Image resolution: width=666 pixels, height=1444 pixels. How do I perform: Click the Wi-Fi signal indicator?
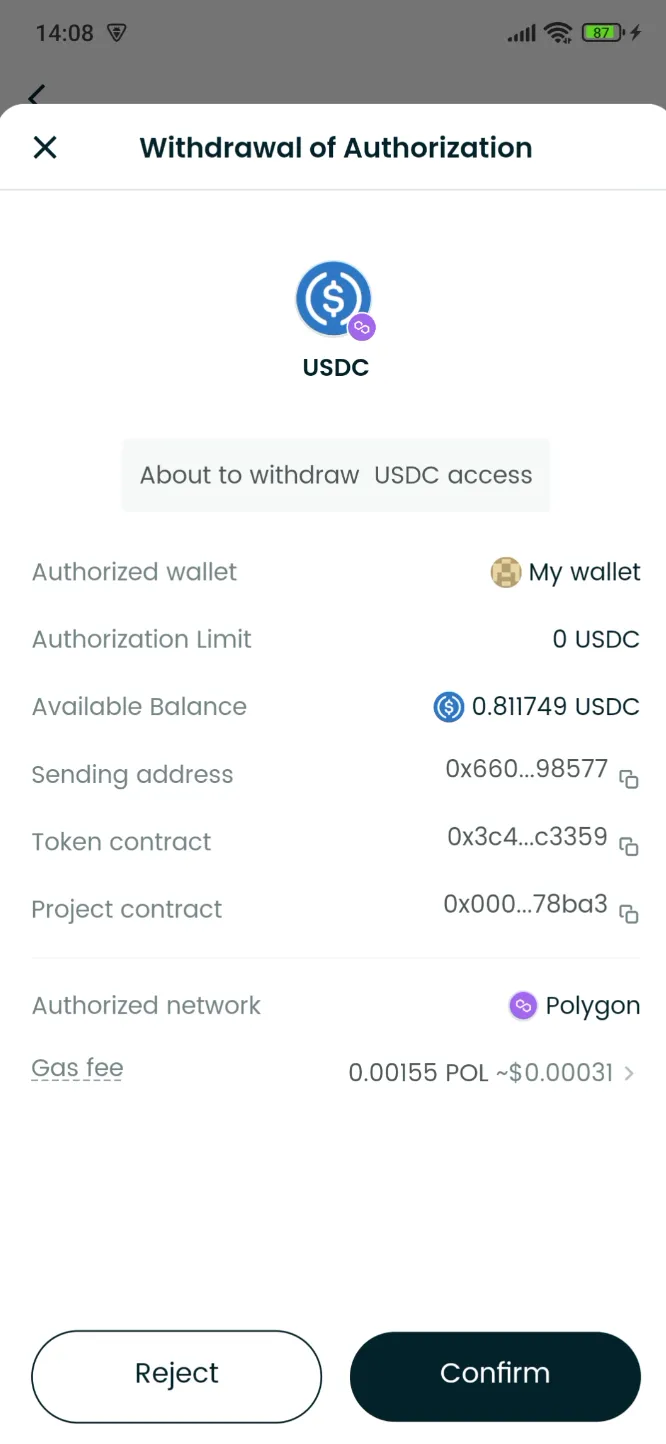click(559, 31)
